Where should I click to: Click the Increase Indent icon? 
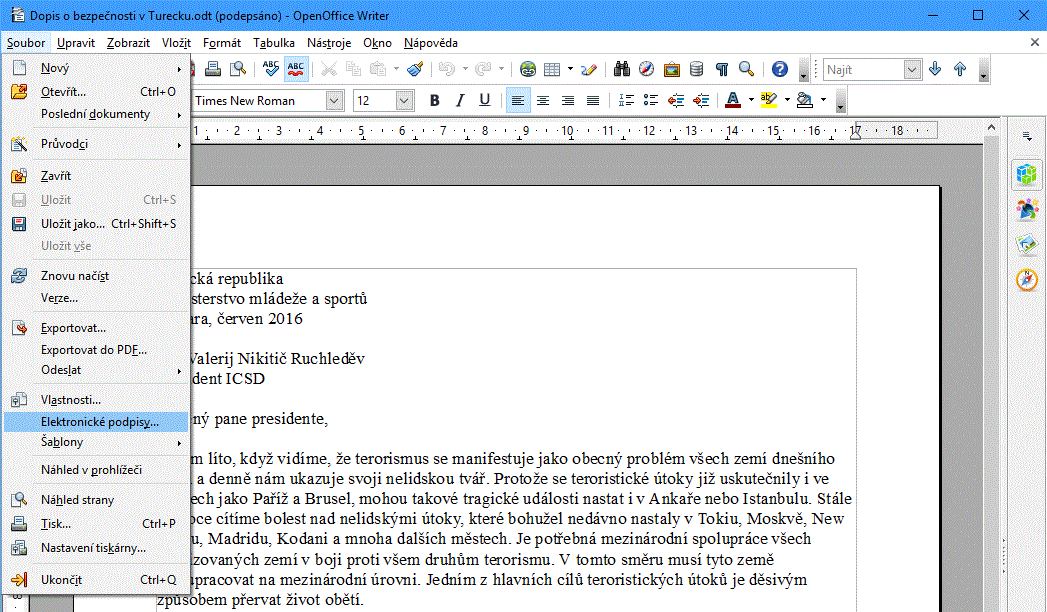point(701,100)
